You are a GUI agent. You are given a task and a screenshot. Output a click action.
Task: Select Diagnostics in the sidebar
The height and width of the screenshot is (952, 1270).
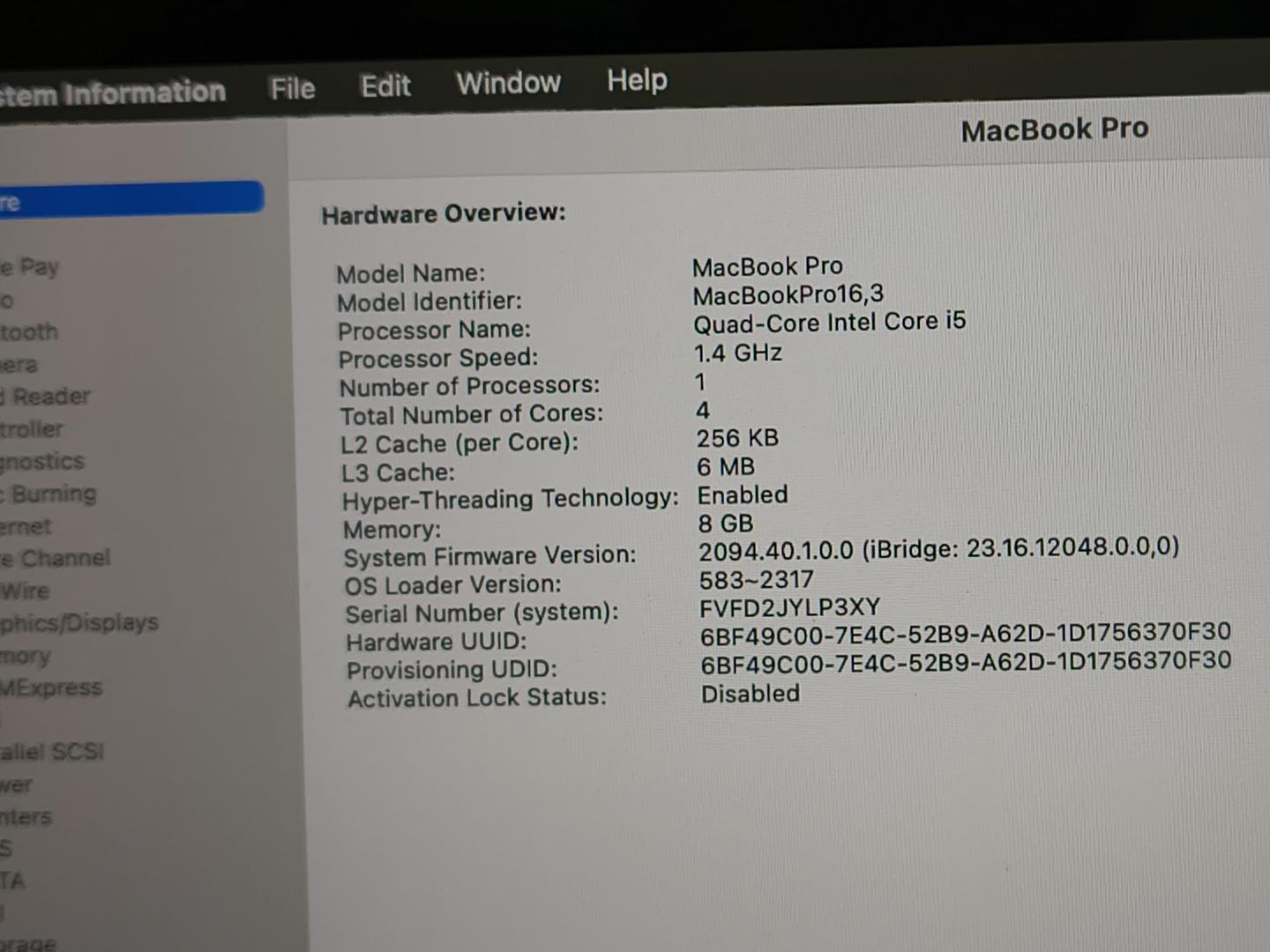[42, 461]
